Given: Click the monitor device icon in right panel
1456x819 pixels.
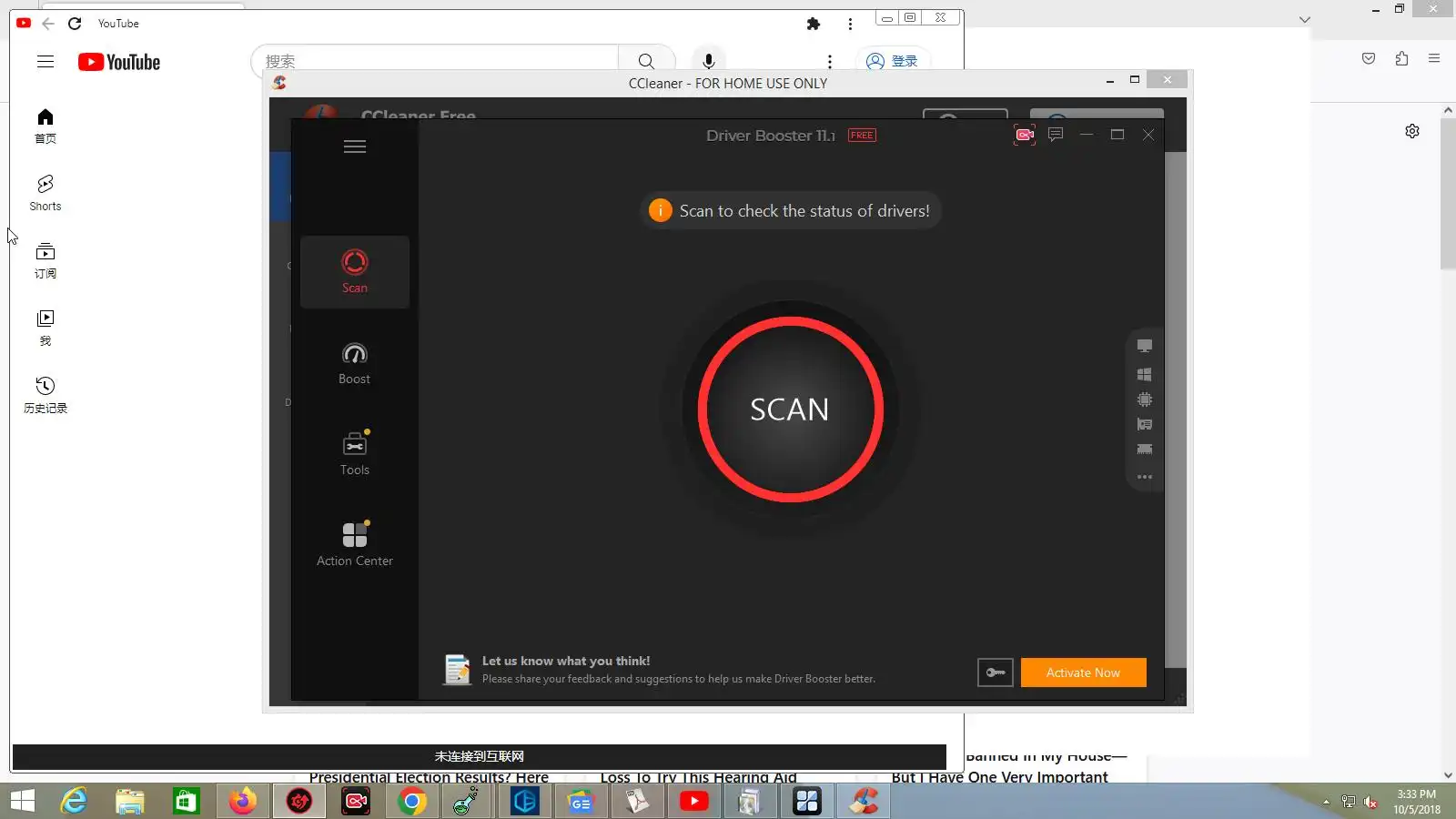Looking at the screenshot, I should (x=1145, y=346).
